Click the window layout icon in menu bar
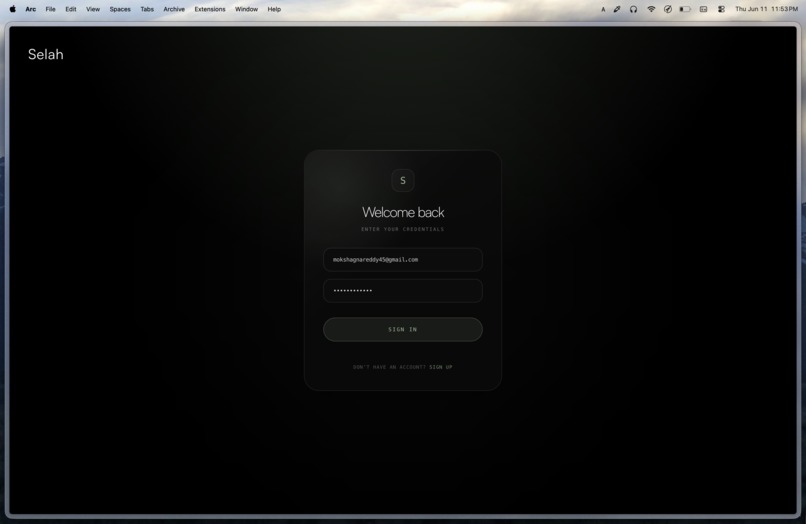The width and height of the screenshot is (806, 524). 704,9
